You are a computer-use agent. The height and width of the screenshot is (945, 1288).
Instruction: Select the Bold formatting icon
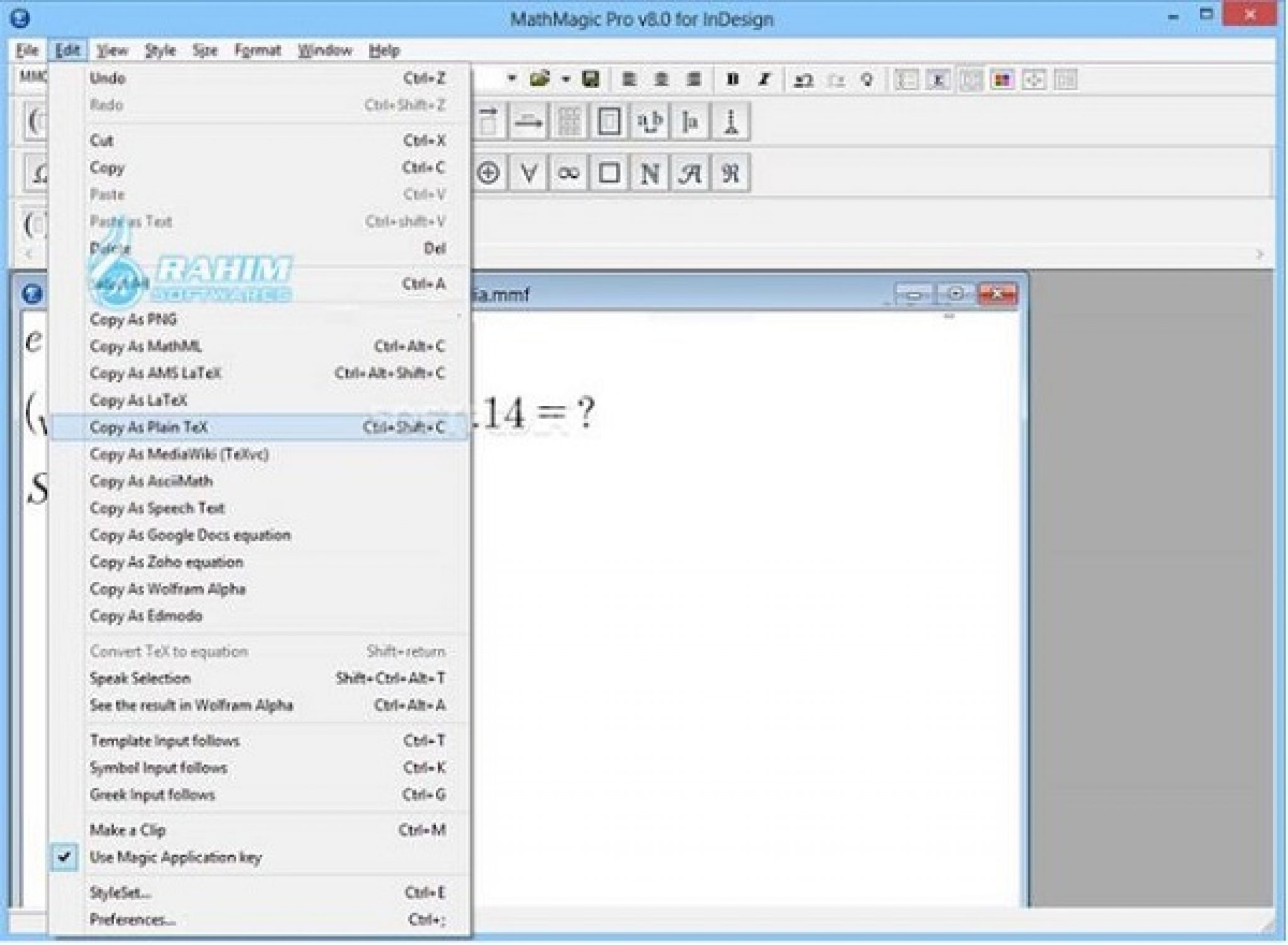[x=735, y=79]
